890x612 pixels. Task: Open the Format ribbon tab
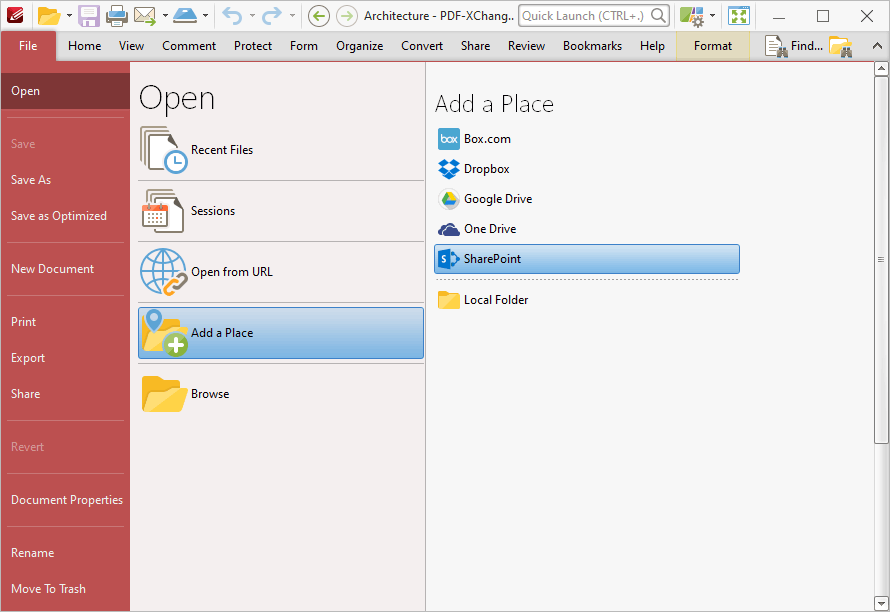(x=713, y=46)
